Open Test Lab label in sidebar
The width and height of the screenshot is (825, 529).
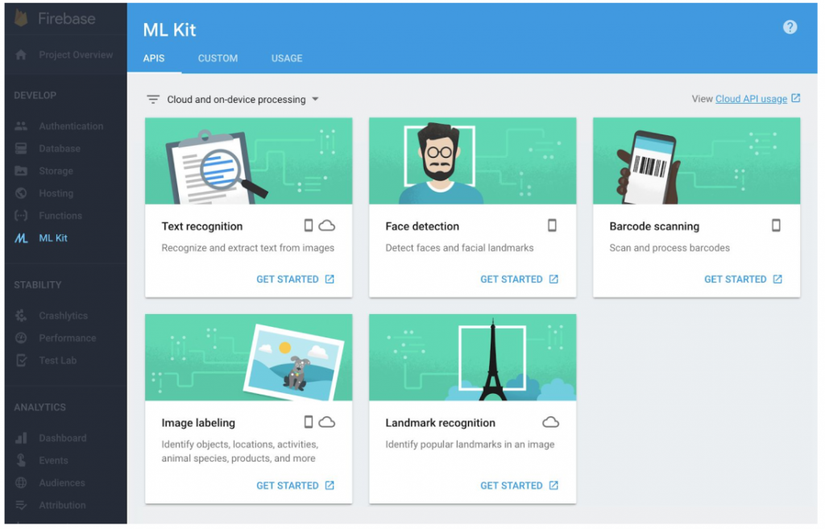[x=57, y=361]
